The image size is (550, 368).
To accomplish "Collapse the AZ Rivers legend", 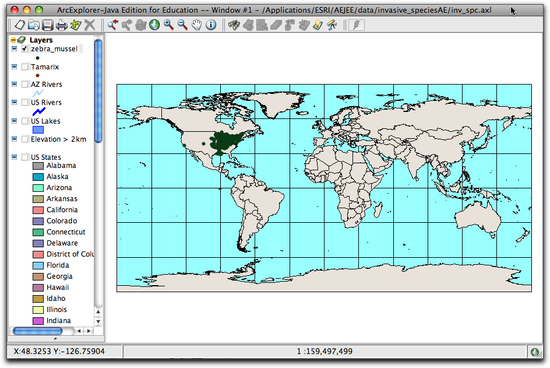I will click(x=14, y=84).
